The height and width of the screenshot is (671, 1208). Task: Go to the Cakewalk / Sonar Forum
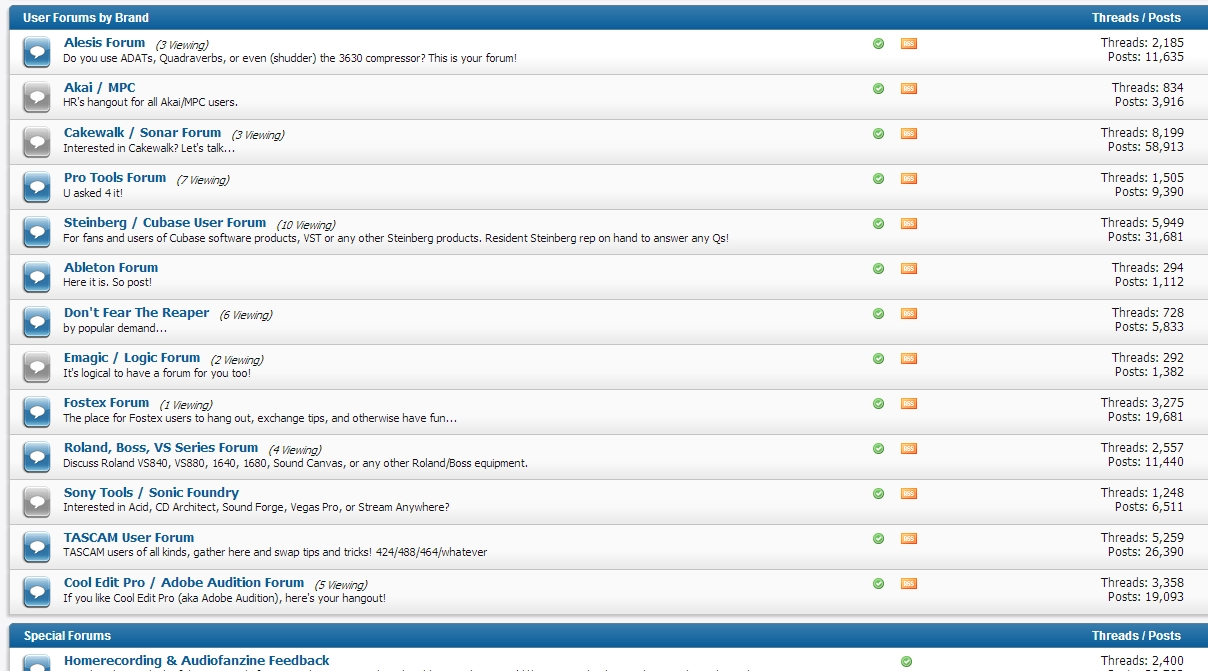point(143,133)
